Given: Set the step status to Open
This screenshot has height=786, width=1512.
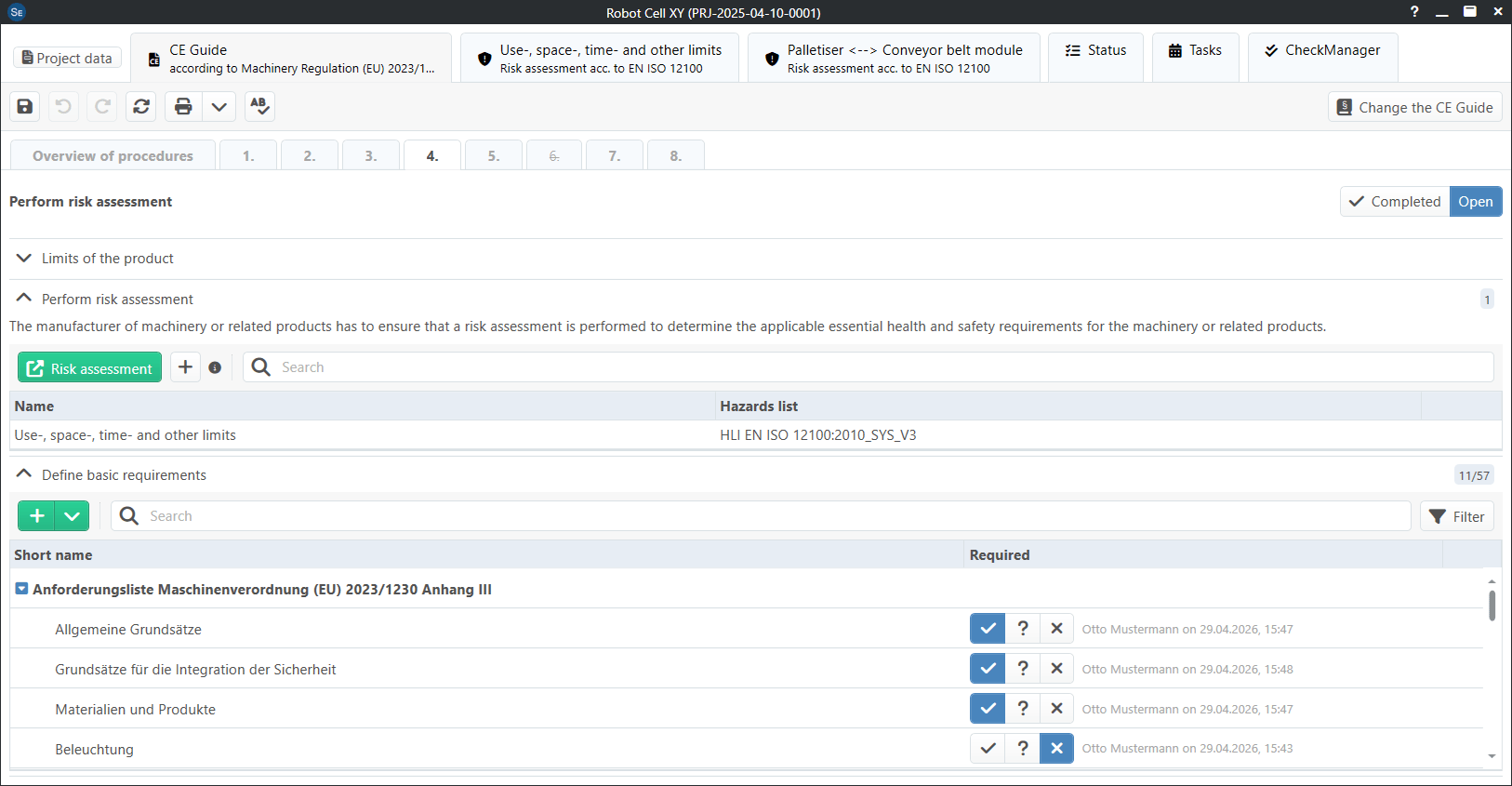Looking at the screenshot, I should pos(1476,201).
